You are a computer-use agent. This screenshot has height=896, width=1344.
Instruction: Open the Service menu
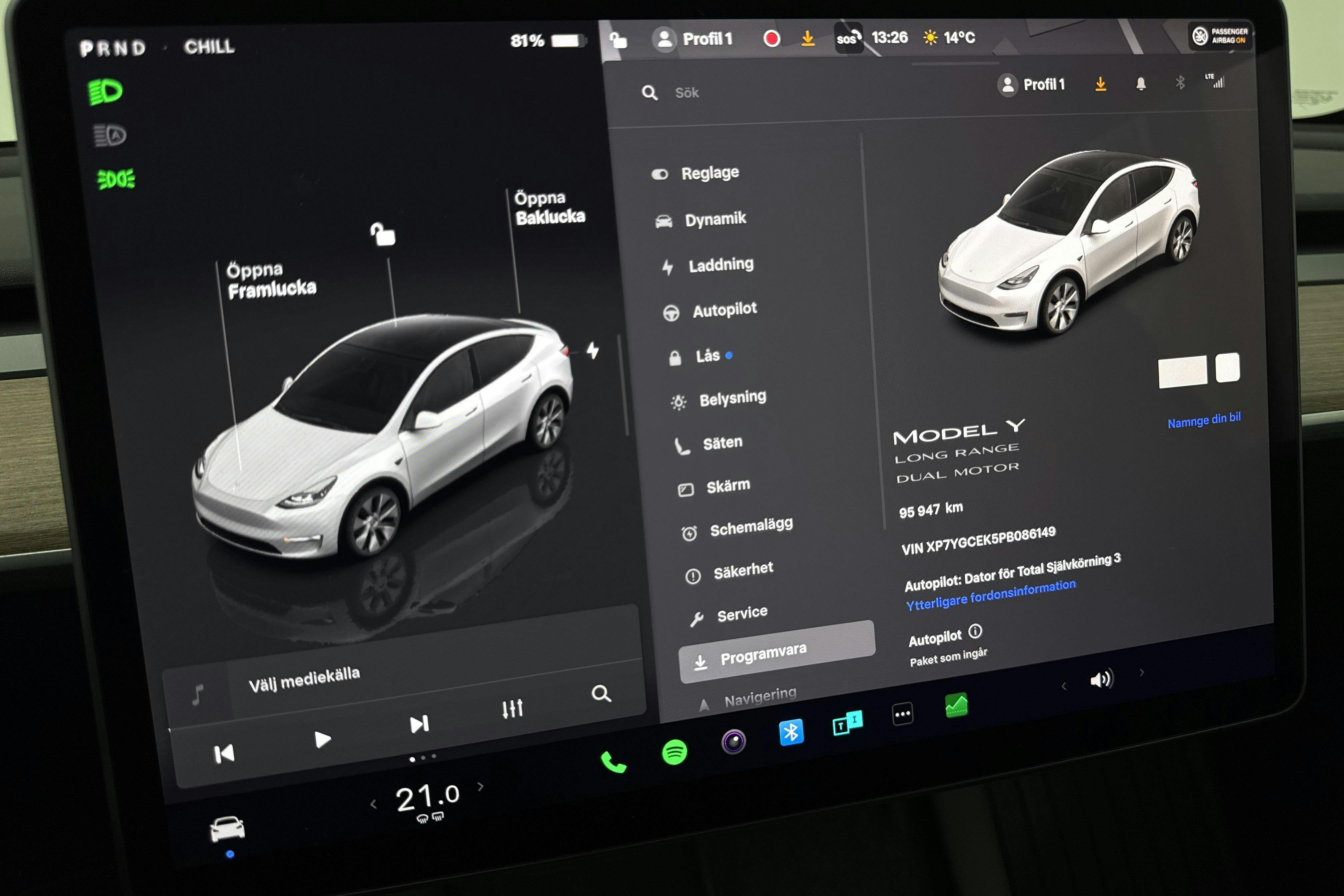[729, 615]
